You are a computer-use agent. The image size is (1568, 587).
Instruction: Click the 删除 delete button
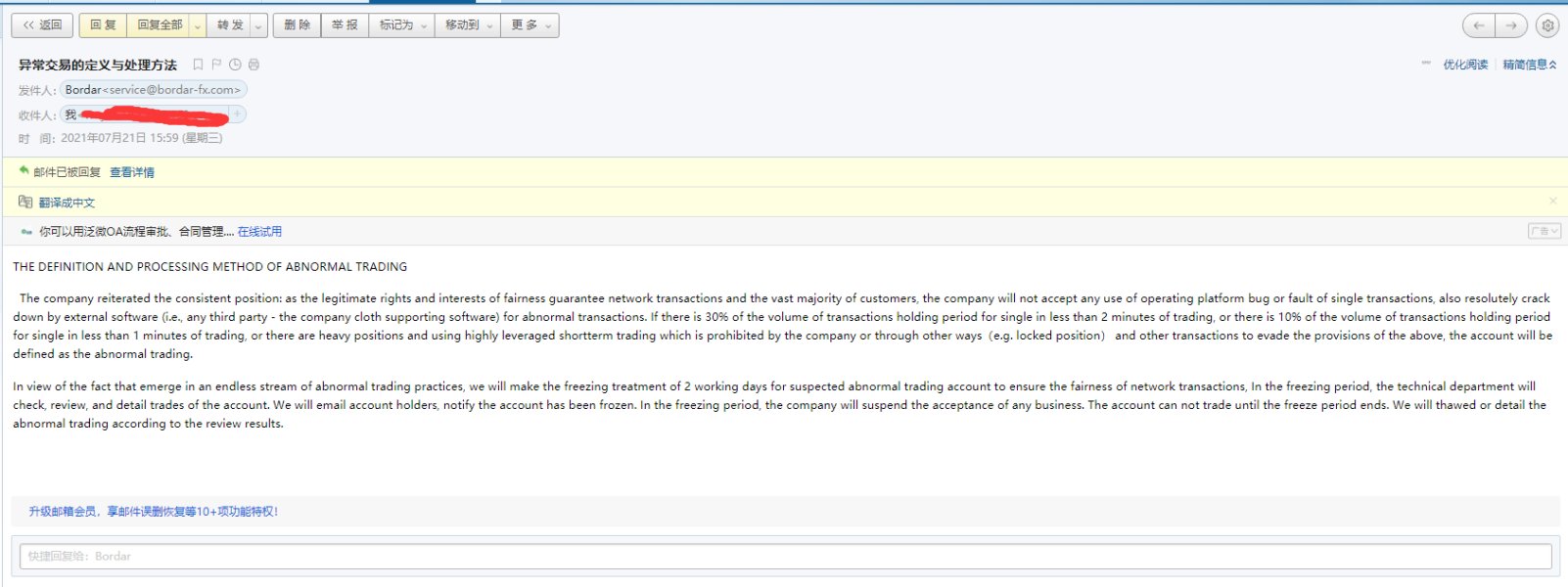point(297,25)
